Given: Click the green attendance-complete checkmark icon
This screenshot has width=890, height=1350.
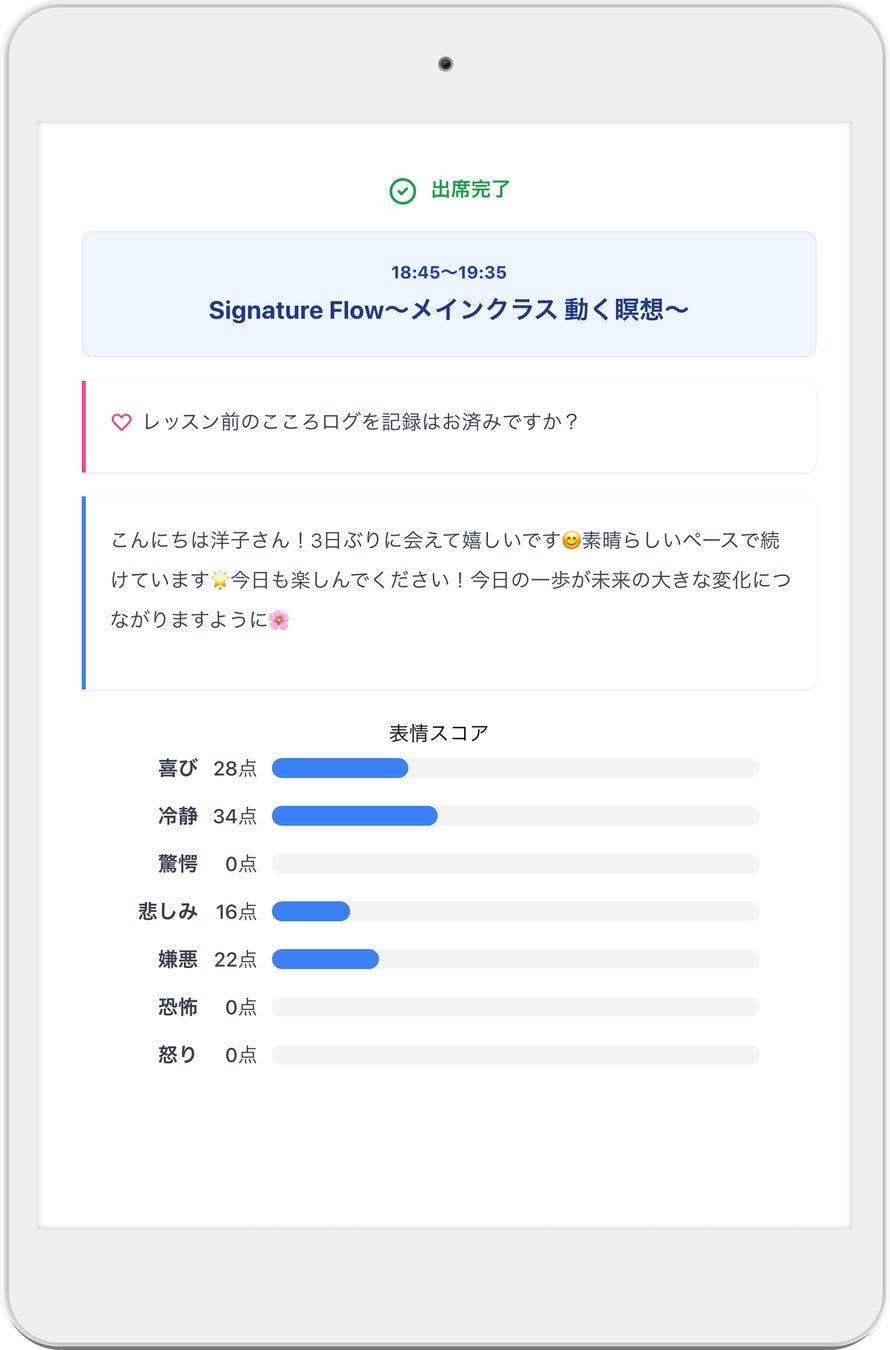Looking at the screenshot, I should [402, 191].
